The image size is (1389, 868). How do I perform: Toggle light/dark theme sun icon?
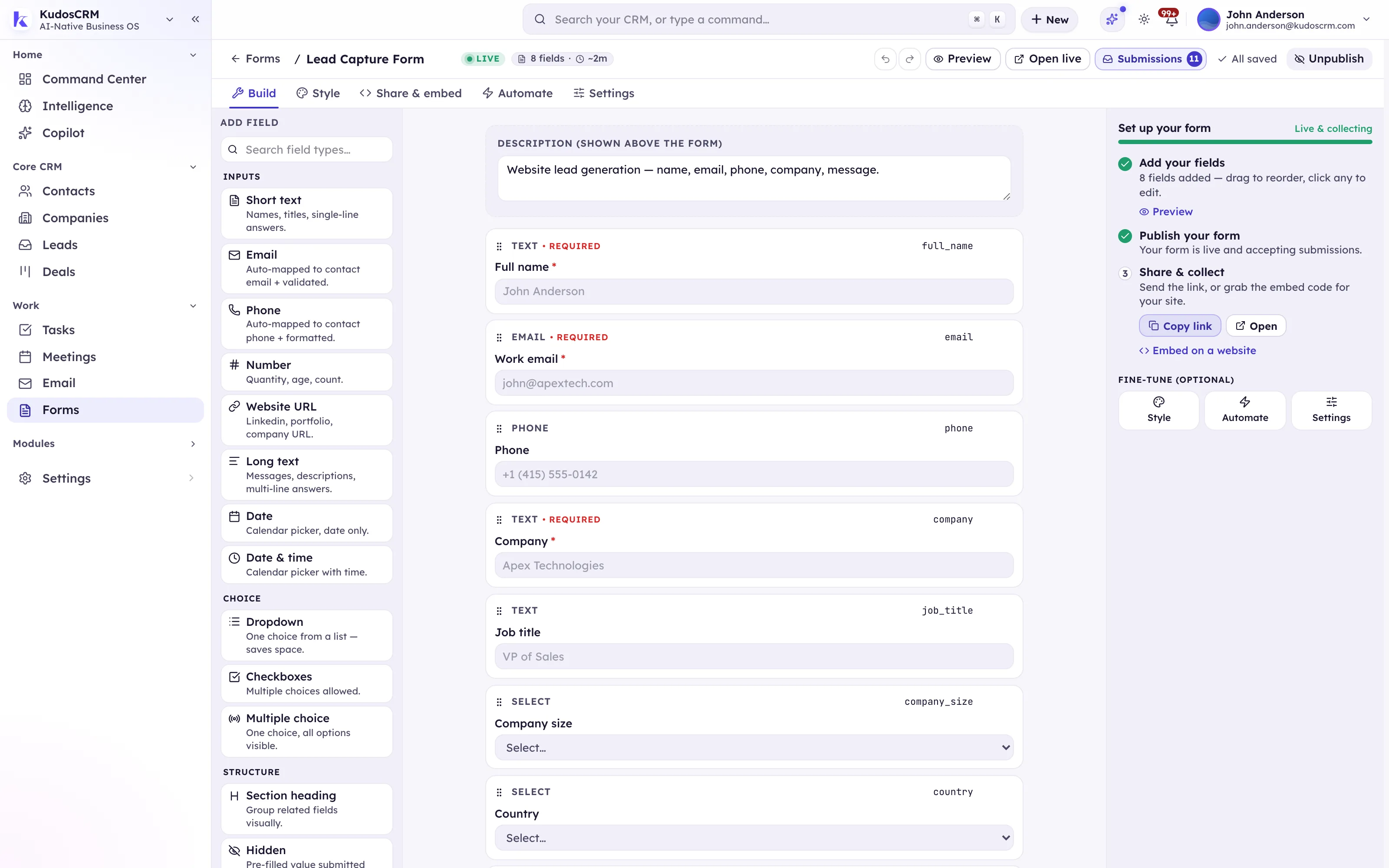point(1144,20)
